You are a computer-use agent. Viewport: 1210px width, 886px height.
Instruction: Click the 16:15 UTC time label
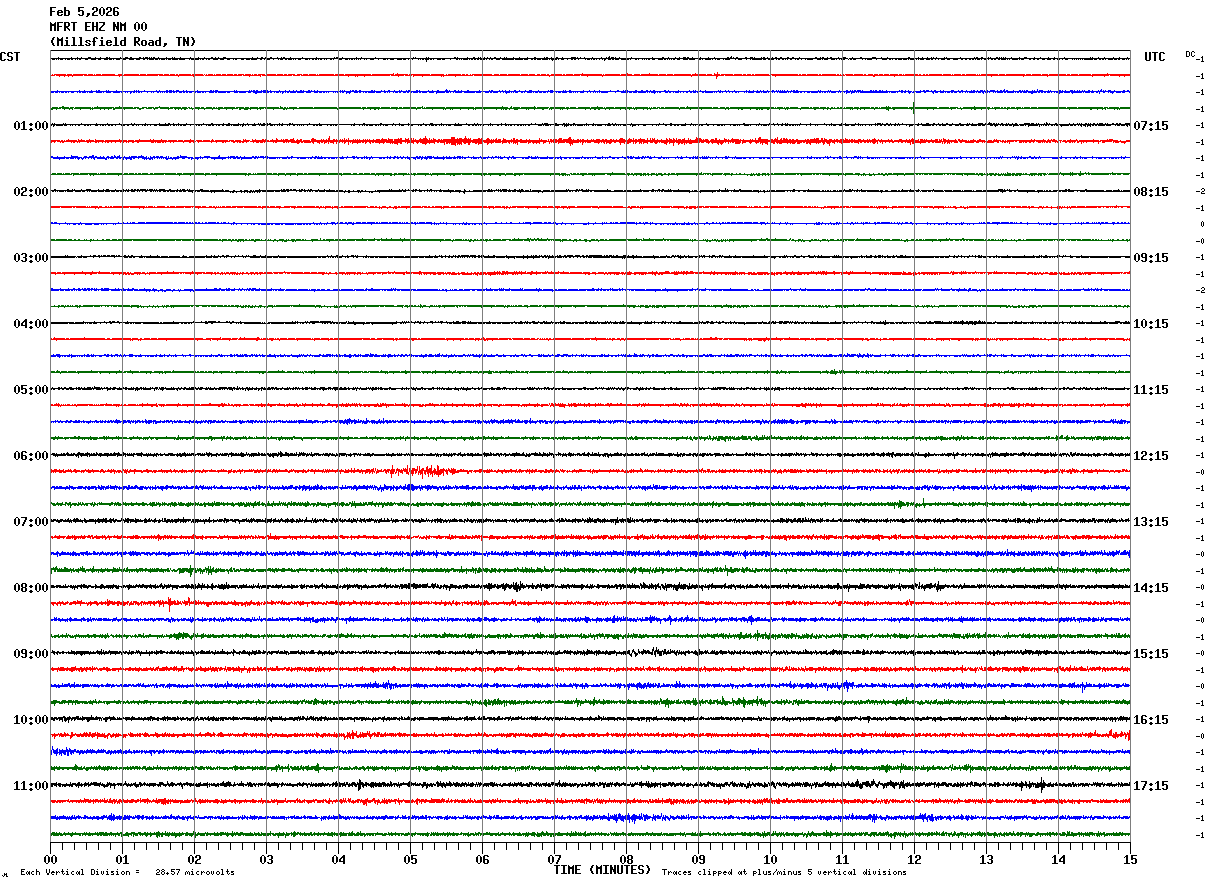click(1151, 720)
